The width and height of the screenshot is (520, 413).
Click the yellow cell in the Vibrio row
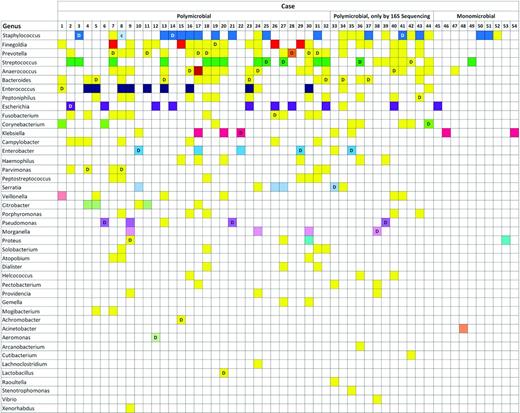377,399
